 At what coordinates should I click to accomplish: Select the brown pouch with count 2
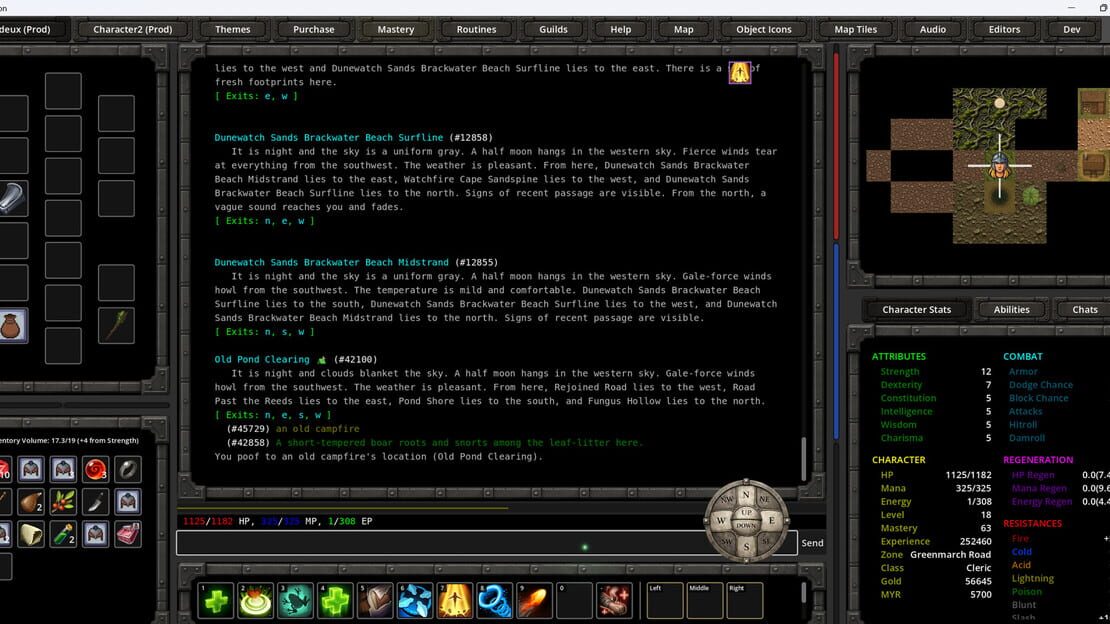point(30,501)
